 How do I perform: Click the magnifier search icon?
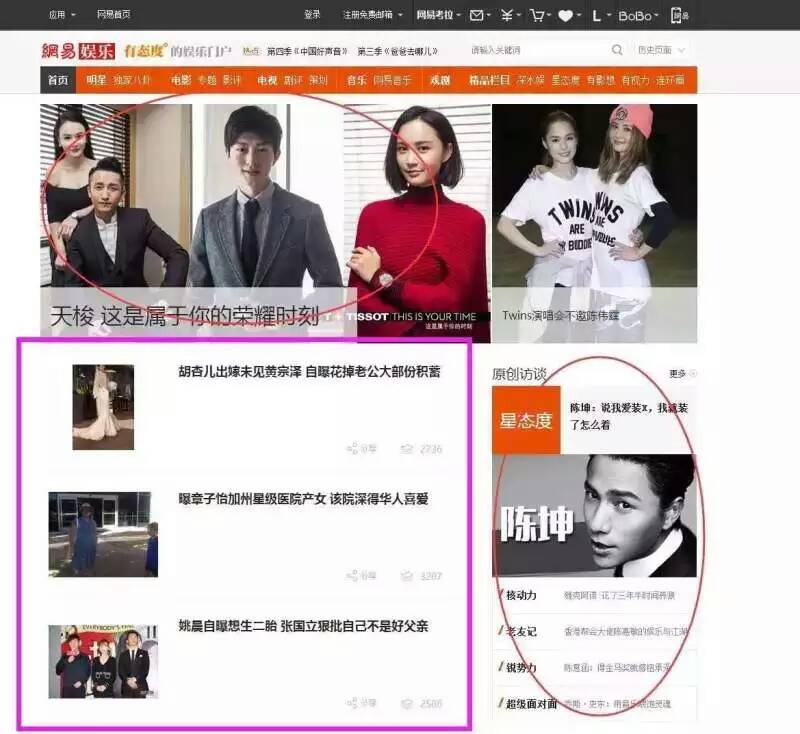(617, 50)
